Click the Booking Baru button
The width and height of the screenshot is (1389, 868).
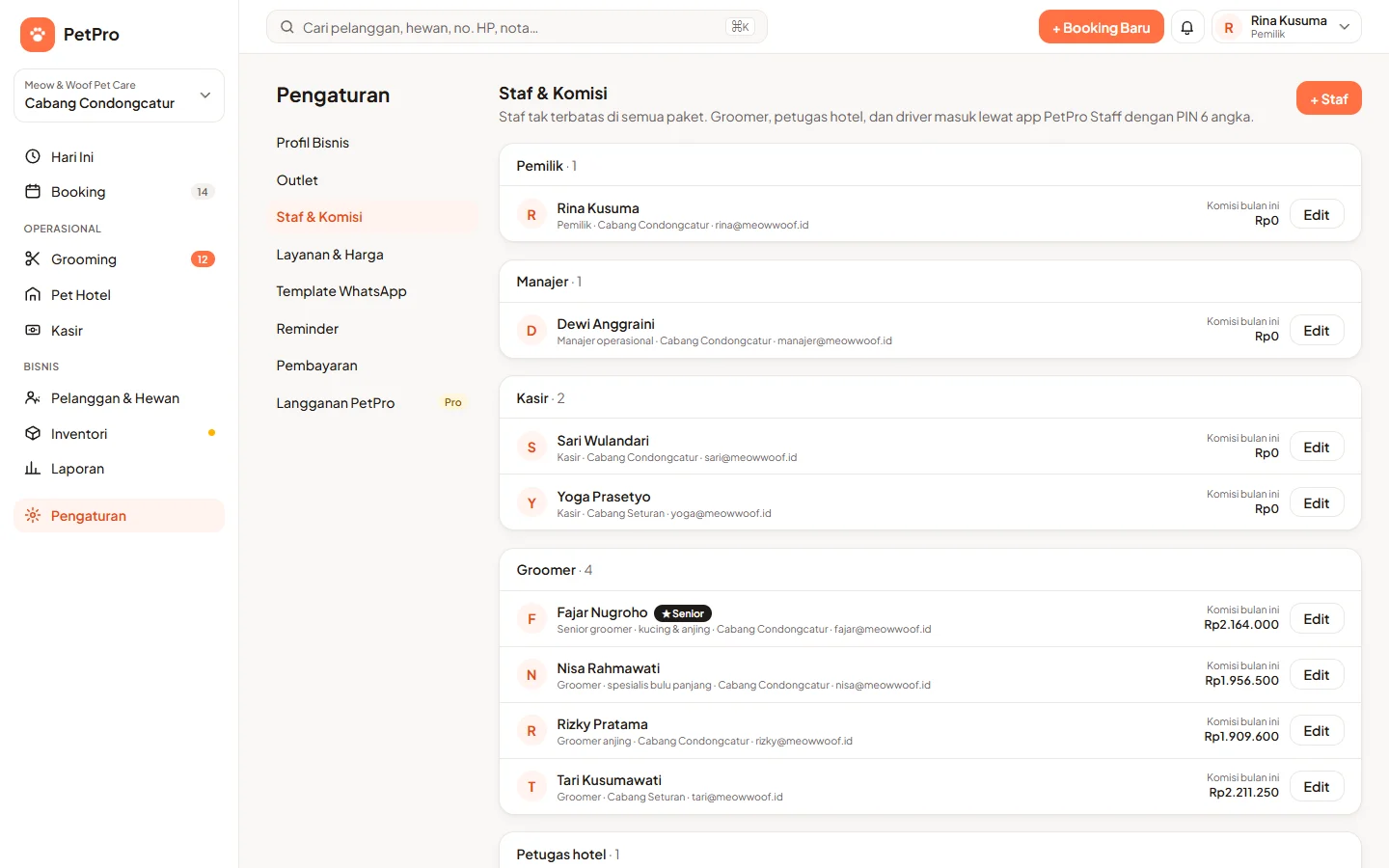1101,27
